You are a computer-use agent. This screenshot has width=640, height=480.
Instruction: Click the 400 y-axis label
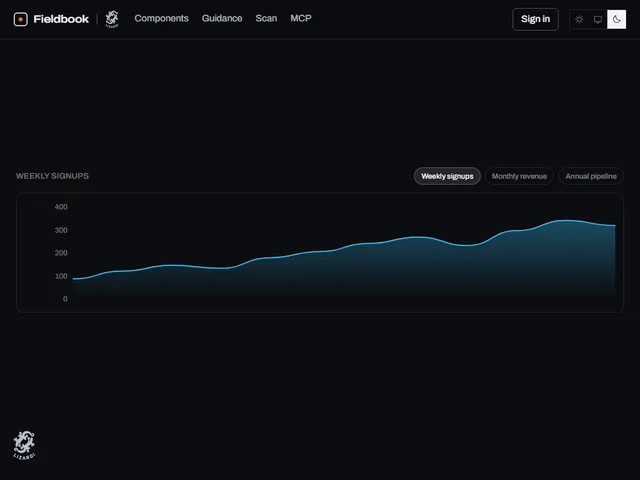point(61,207)
